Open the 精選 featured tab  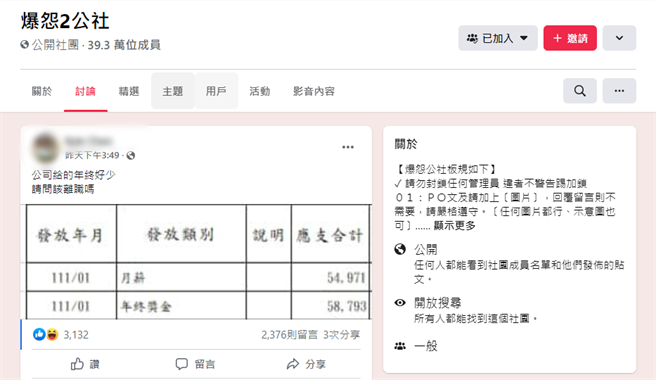129,91
